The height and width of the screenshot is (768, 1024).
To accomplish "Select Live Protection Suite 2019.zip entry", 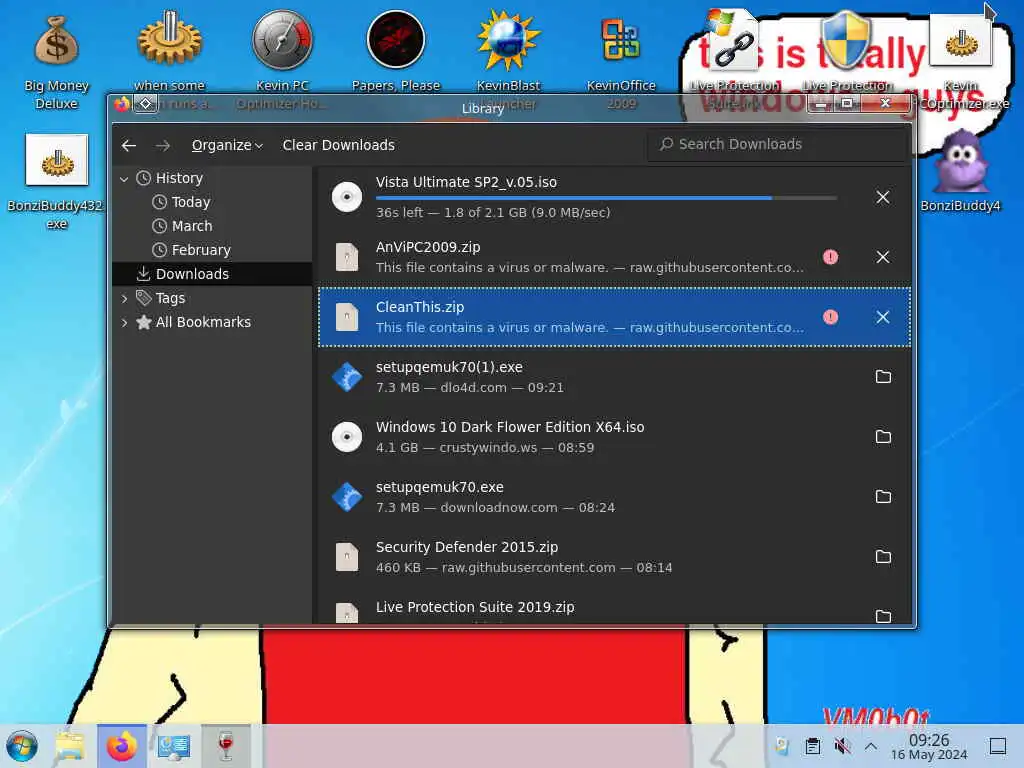I will 614,607.
